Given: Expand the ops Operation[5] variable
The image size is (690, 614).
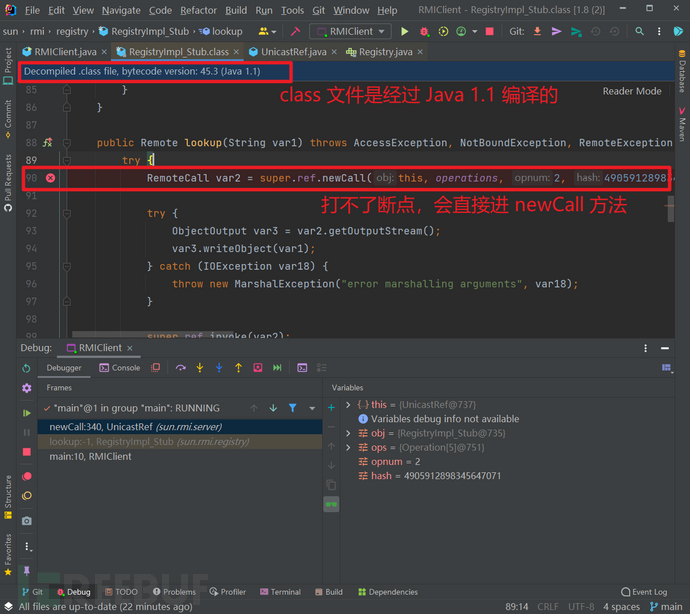Looking at the screenshot, I should pos(348,447).
